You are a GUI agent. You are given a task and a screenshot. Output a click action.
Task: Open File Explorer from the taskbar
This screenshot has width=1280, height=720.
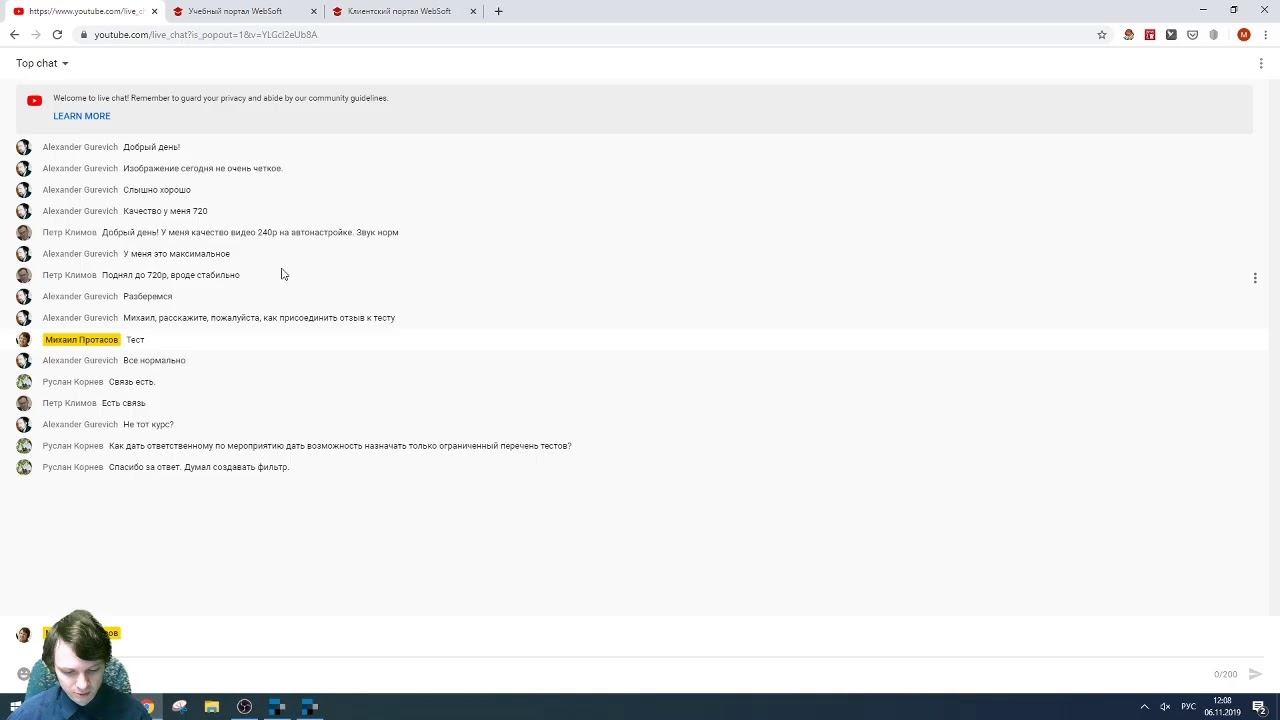tap(212, 707)
